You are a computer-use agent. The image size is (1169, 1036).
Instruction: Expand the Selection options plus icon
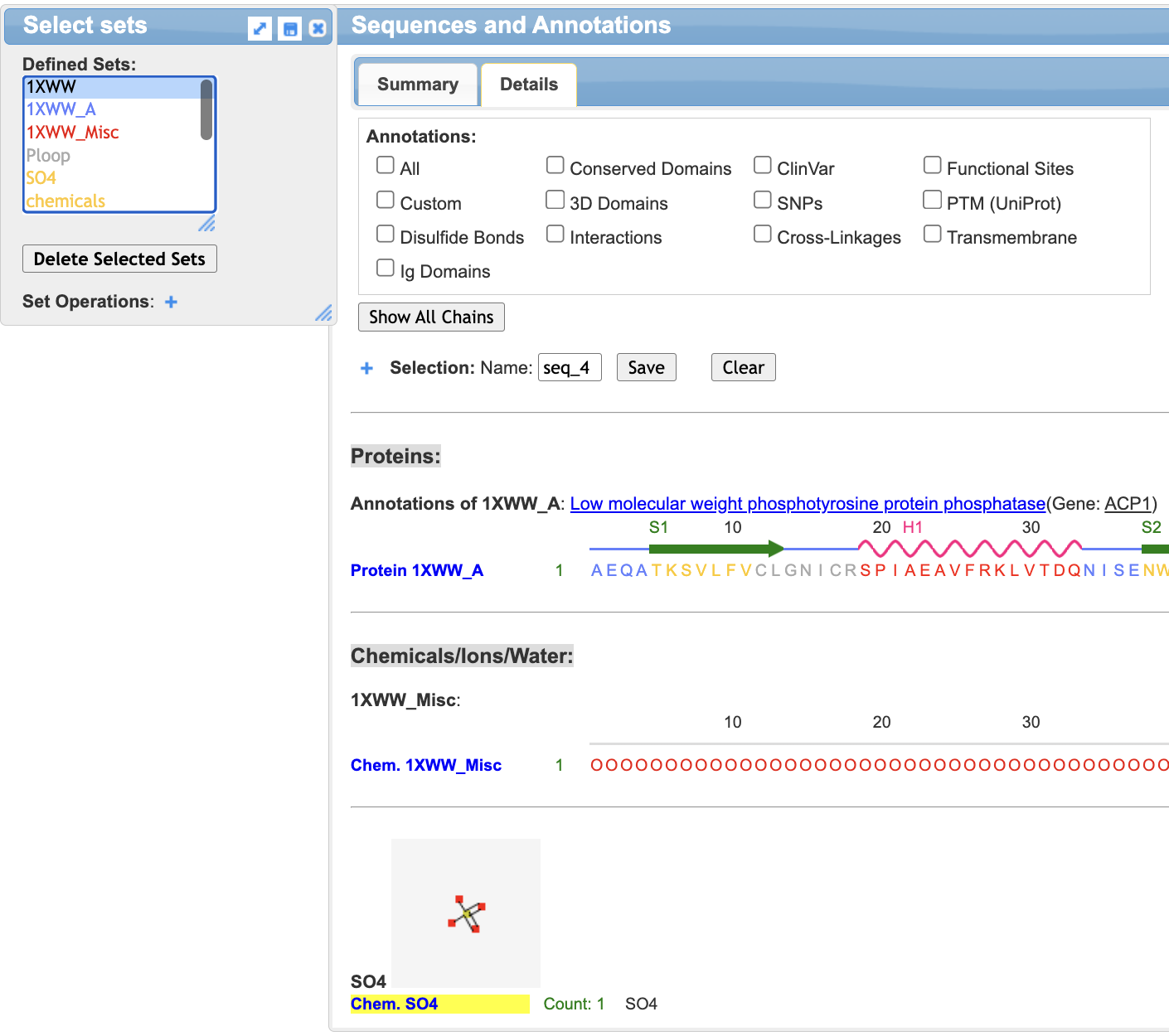(366, 368)
